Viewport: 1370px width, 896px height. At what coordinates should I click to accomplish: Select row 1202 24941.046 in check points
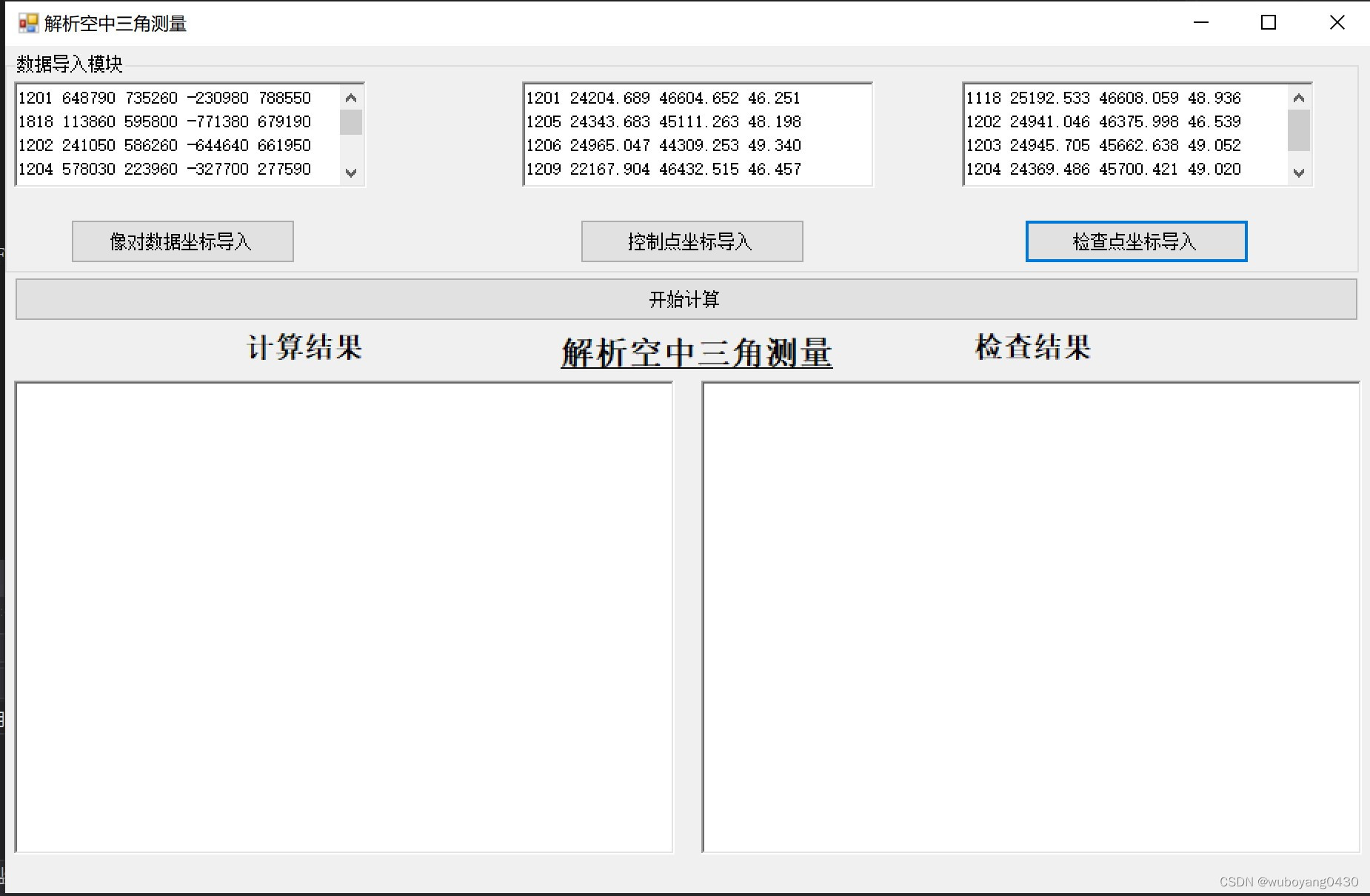(x=1103, y=121)
